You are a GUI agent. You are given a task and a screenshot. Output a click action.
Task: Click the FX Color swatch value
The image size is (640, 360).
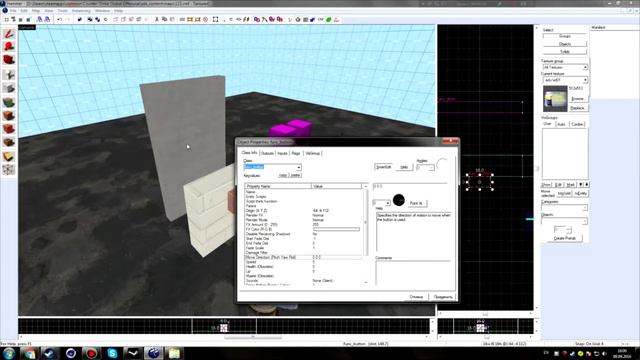tap(337, 229)
